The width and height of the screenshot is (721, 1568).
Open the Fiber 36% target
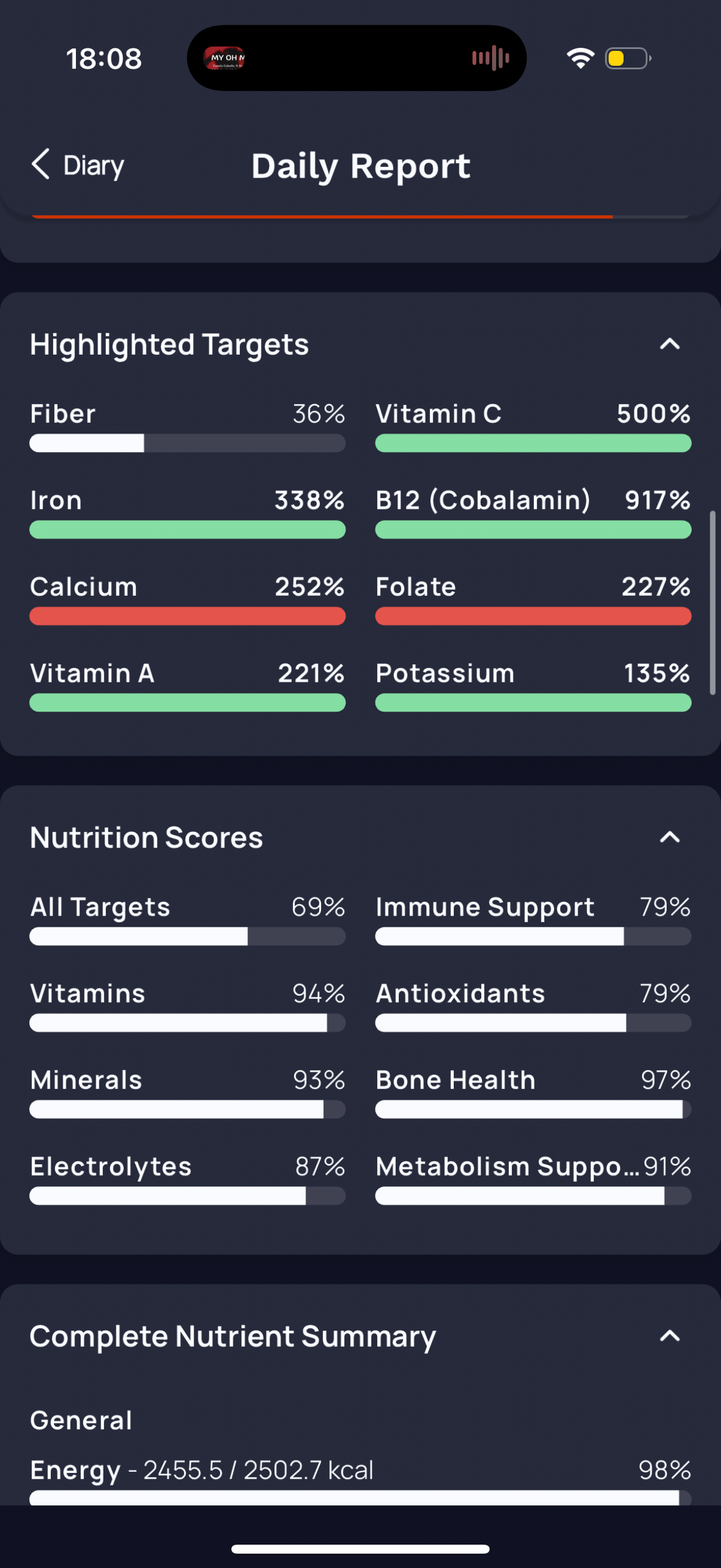point(187,426)
